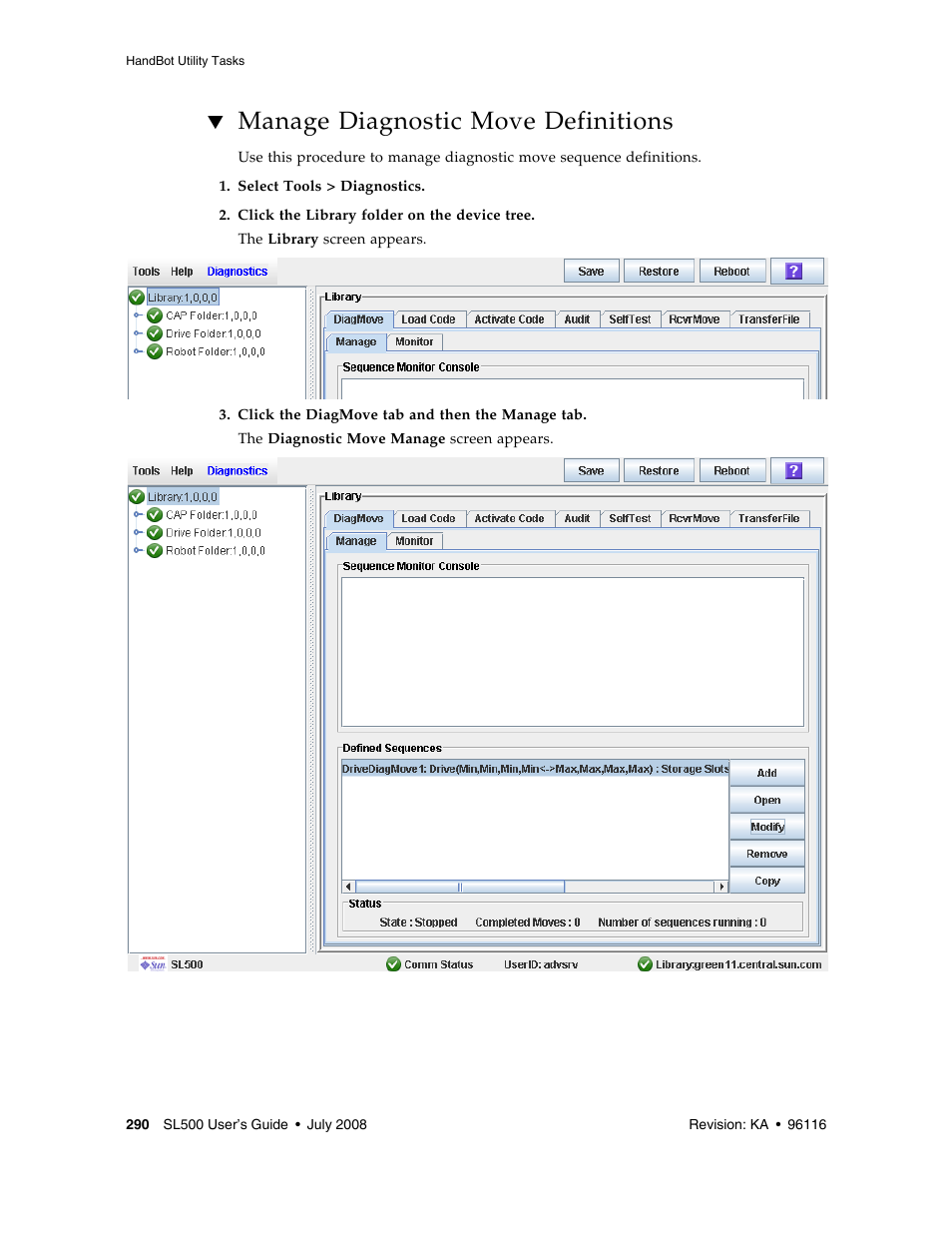The image size is (952, 1233).
Task: Click green check icon next to Robot Folder in lower tree
Action: 155,551
